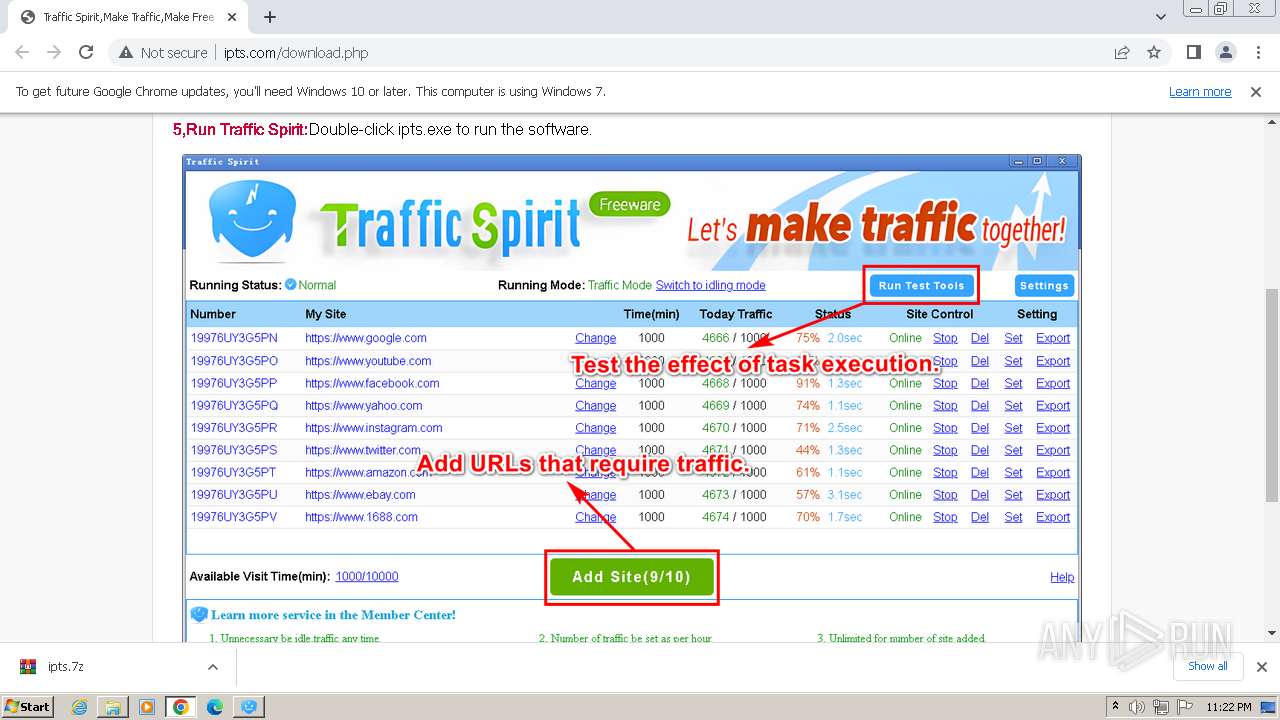Open Windows Explorer folder in taskbar
The width and height of the screenshot is (1280, 720).
[113, 706]
